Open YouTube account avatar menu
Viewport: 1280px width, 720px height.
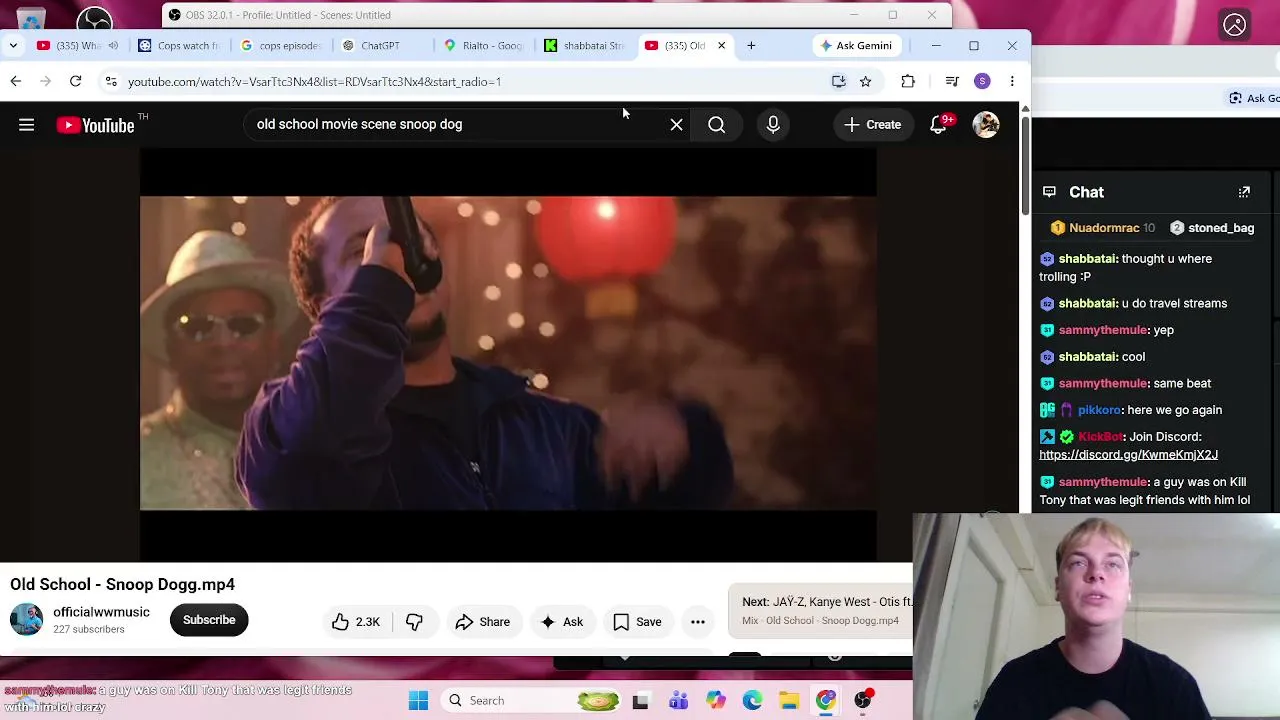[x=986, y=125]
